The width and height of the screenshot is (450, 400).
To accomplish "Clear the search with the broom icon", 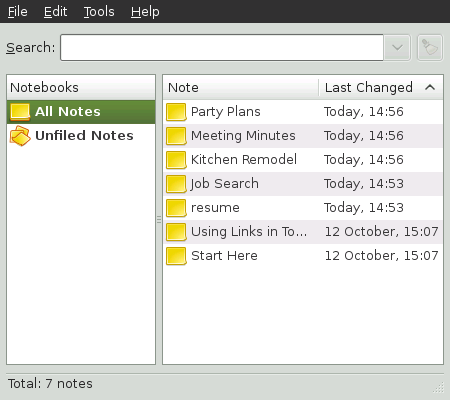I will [430, 47].
